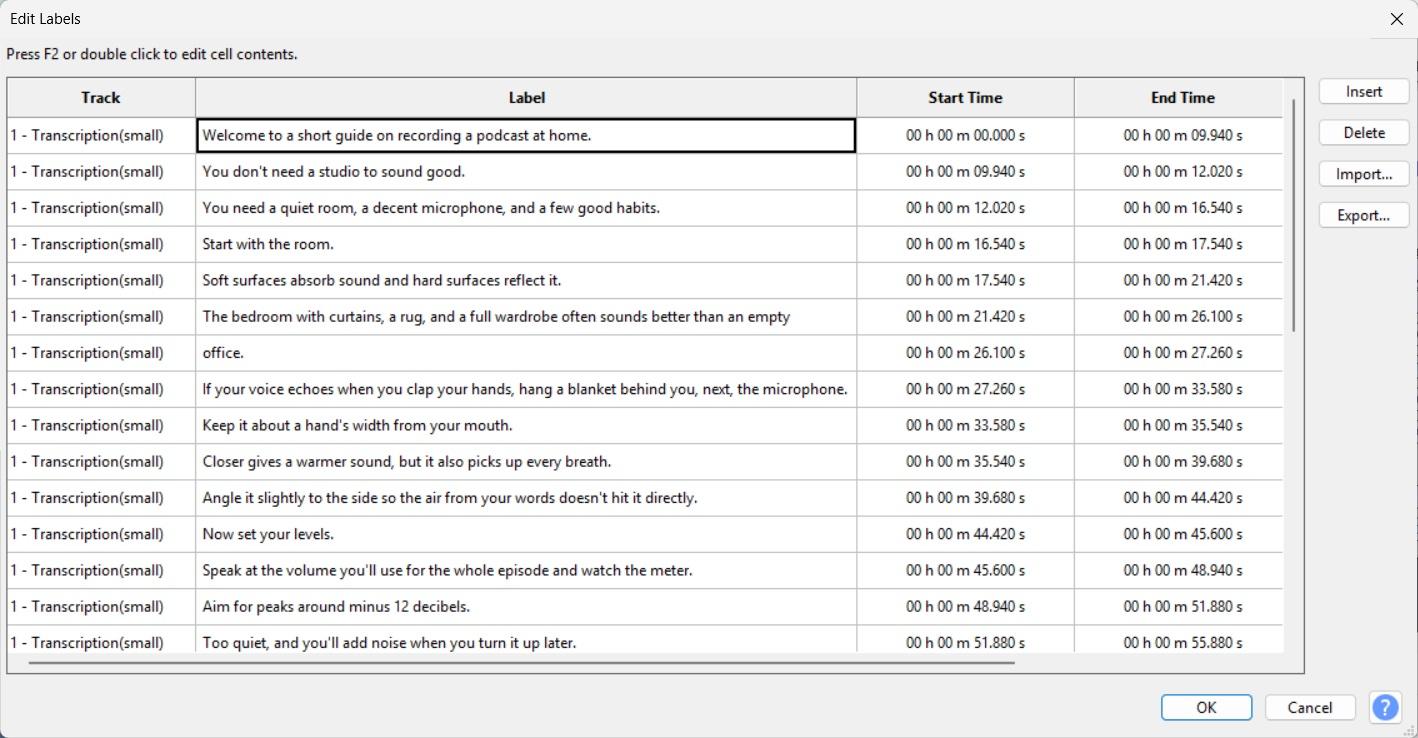Select label 'You need a quiet room, a decent microphone'
Image resolution: width=1418 pixels, height=738 pixels.
pos(526,208)
